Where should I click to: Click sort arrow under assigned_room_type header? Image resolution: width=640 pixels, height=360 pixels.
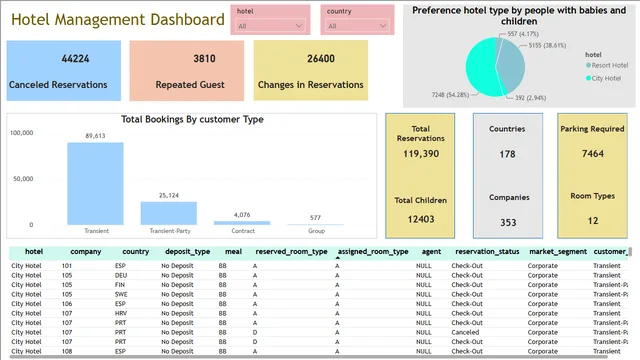pyautogui.click(x=338, y=258)
